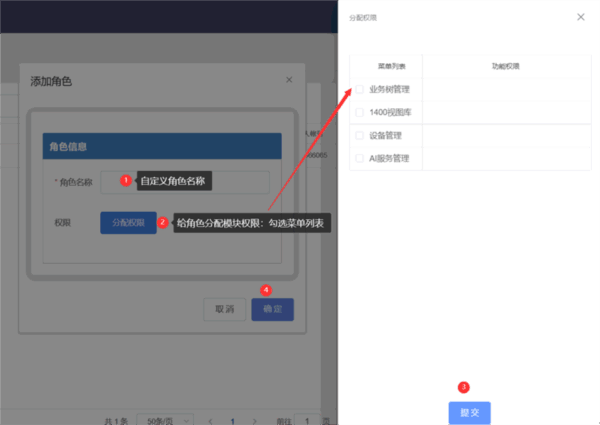This screenshot has width=600, height=425.
Task: Click the 前往 page jump input box
Action: coord(309,422)
